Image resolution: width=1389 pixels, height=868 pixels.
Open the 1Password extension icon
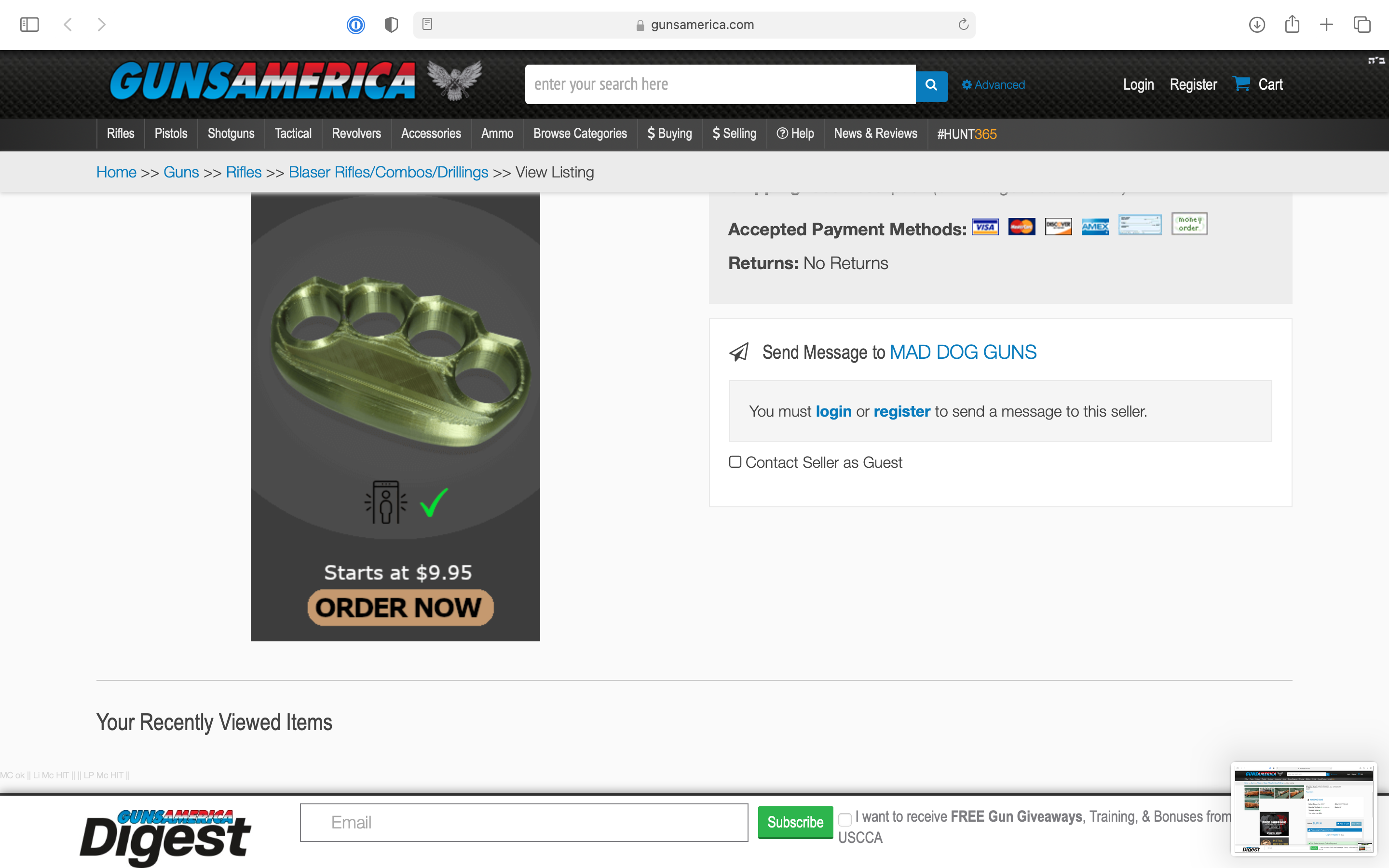356,25
